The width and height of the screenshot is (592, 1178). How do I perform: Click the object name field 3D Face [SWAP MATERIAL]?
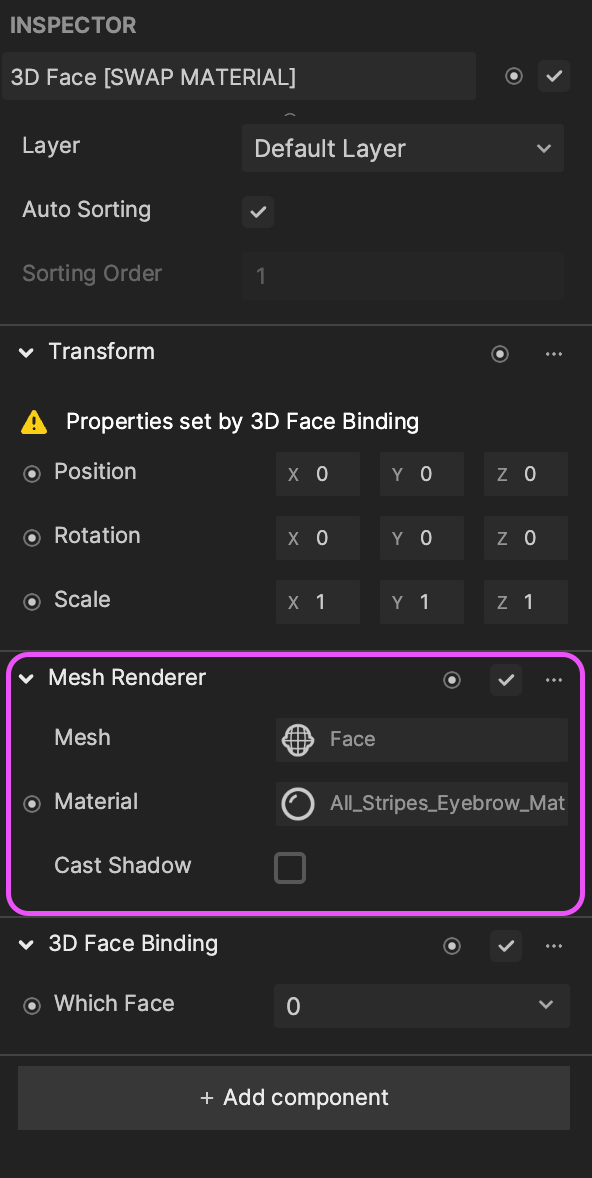point(239,76)
